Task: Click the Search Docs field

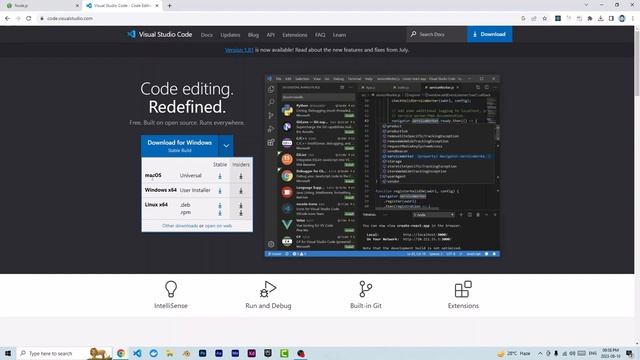Action: (x=437, y=34)
